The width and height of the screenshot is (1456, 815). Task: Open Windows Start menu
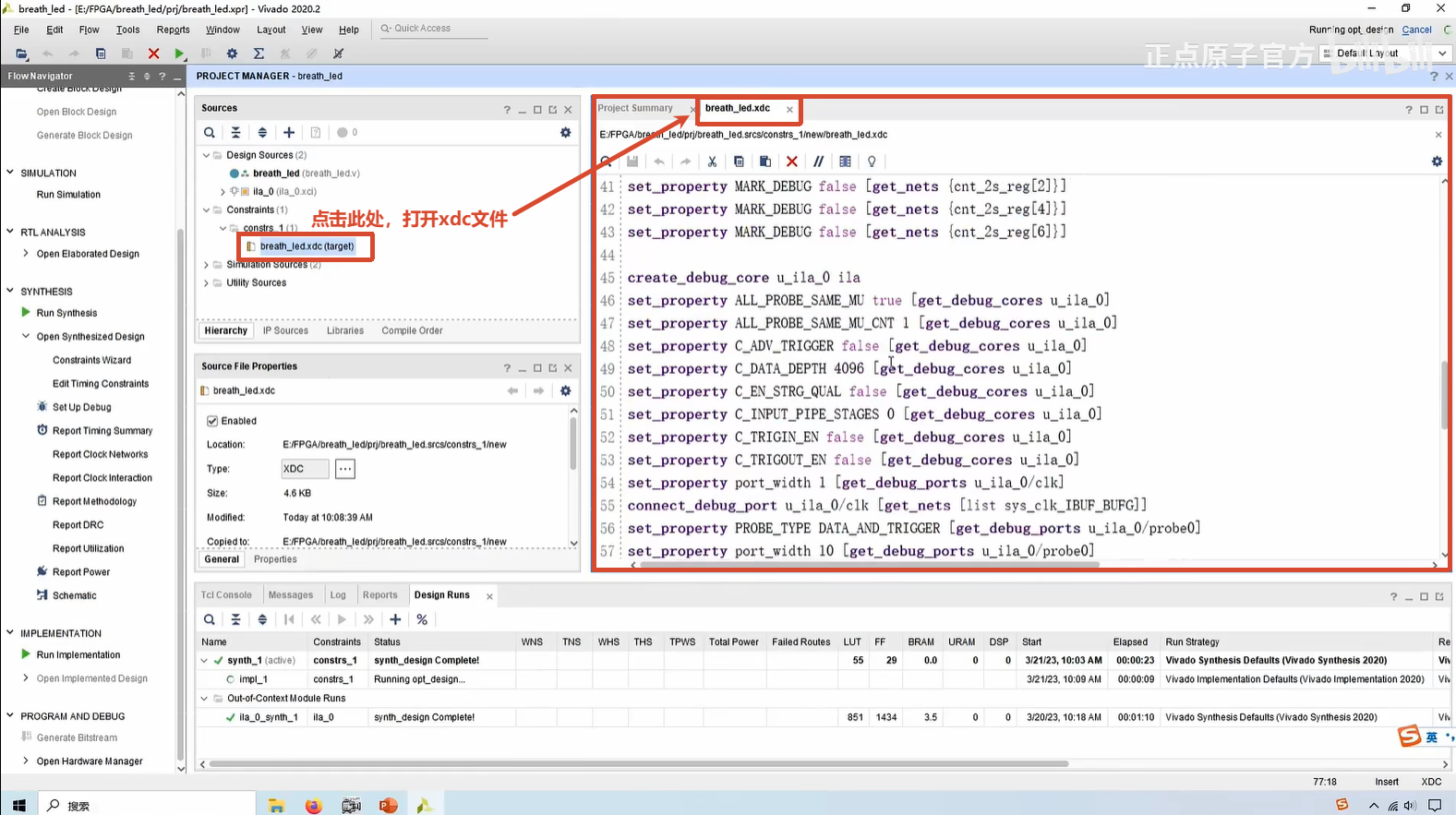(19, 805)
